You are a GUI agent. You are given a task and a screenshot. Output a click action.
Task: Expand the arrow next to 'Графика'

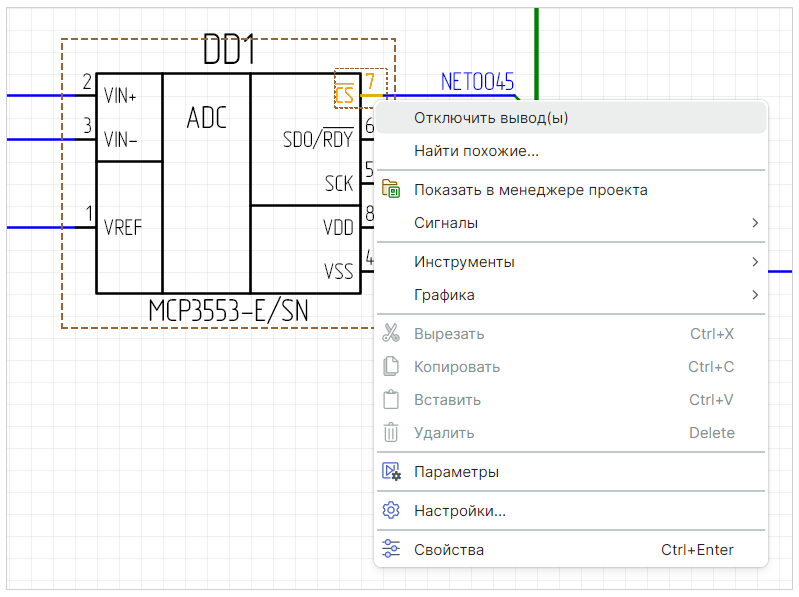[x=755, y=295]
